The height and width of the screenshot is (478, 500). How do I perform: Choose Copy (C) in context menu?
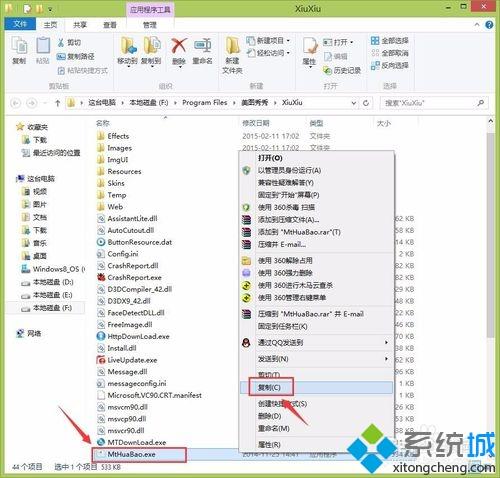click(x=316, y=387)
